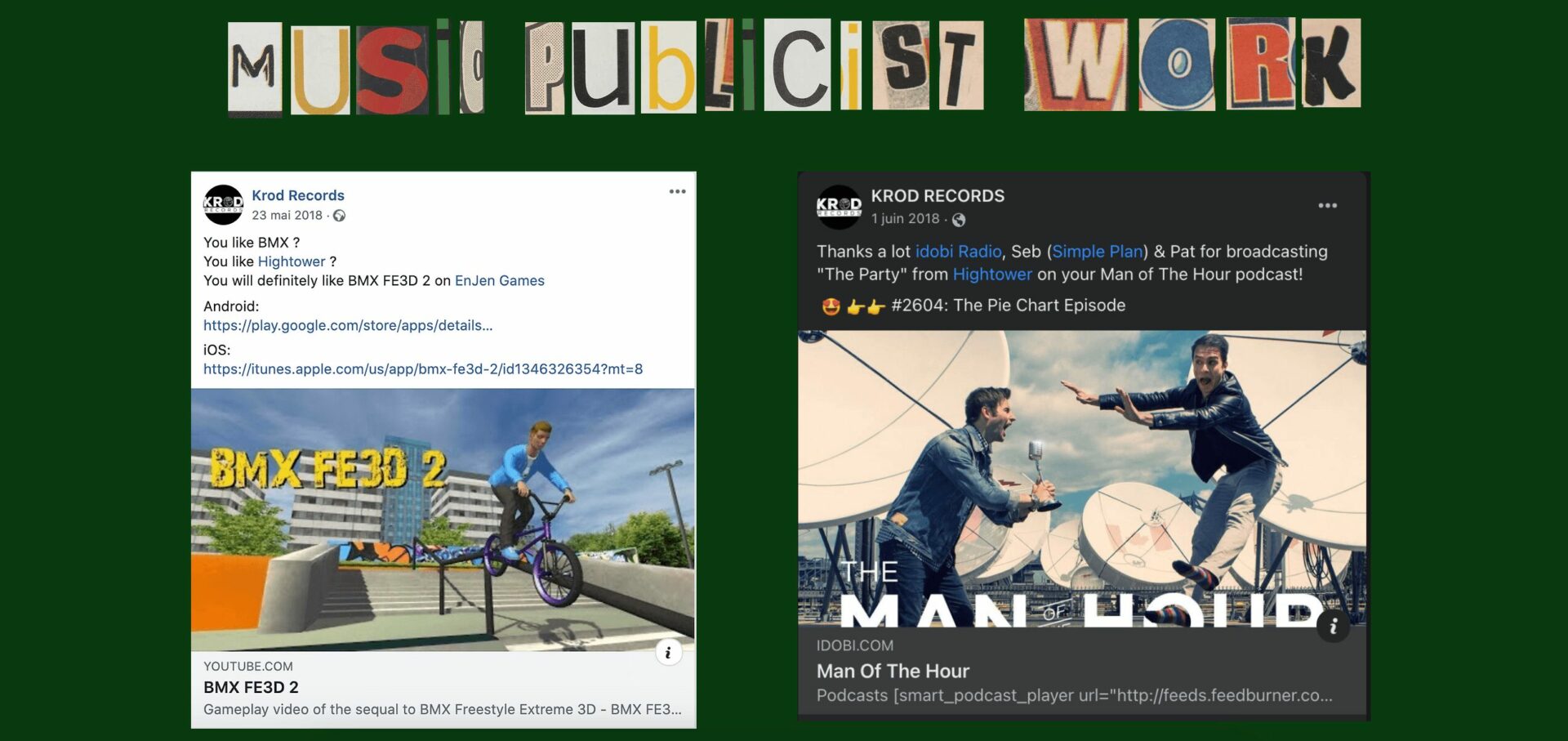Click the Krod Records round profile logo
This screenshot has width=1568, height=741.
(x=223, y=204)
